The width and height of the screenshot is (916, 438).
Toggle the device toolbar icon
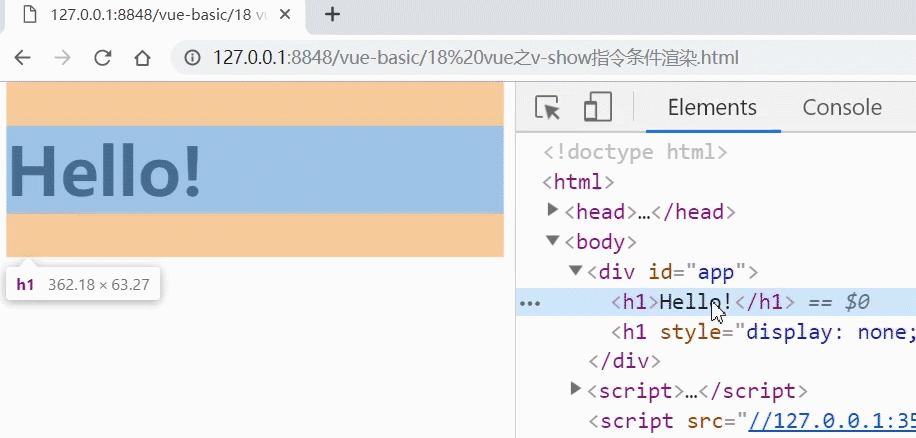point(598,107)
